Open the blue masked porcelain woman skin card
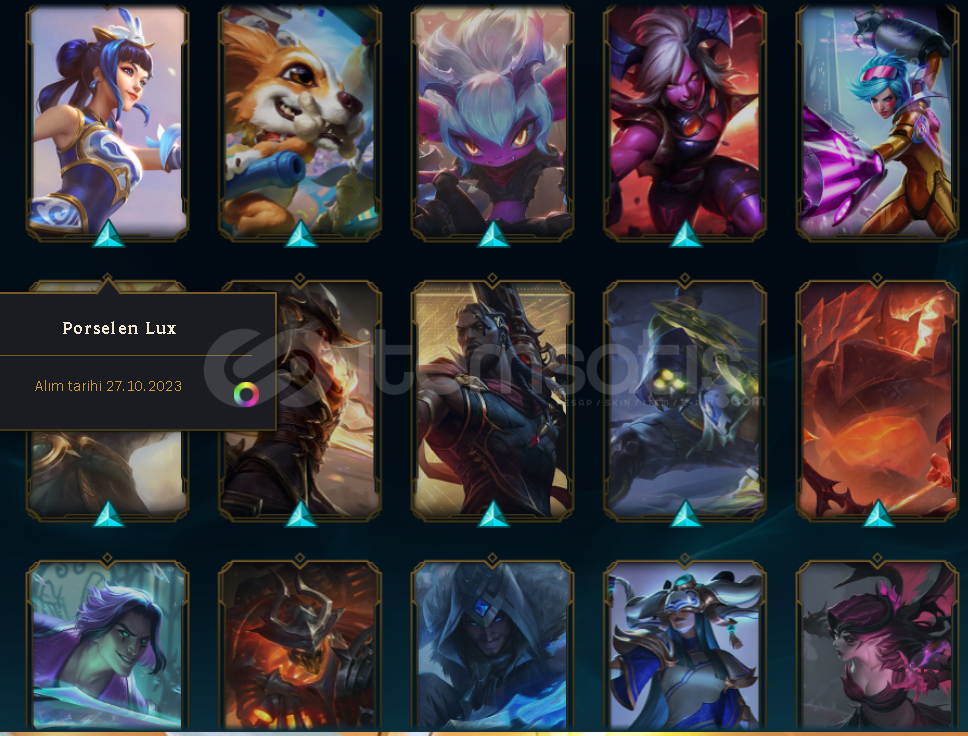 pos(685,645)
